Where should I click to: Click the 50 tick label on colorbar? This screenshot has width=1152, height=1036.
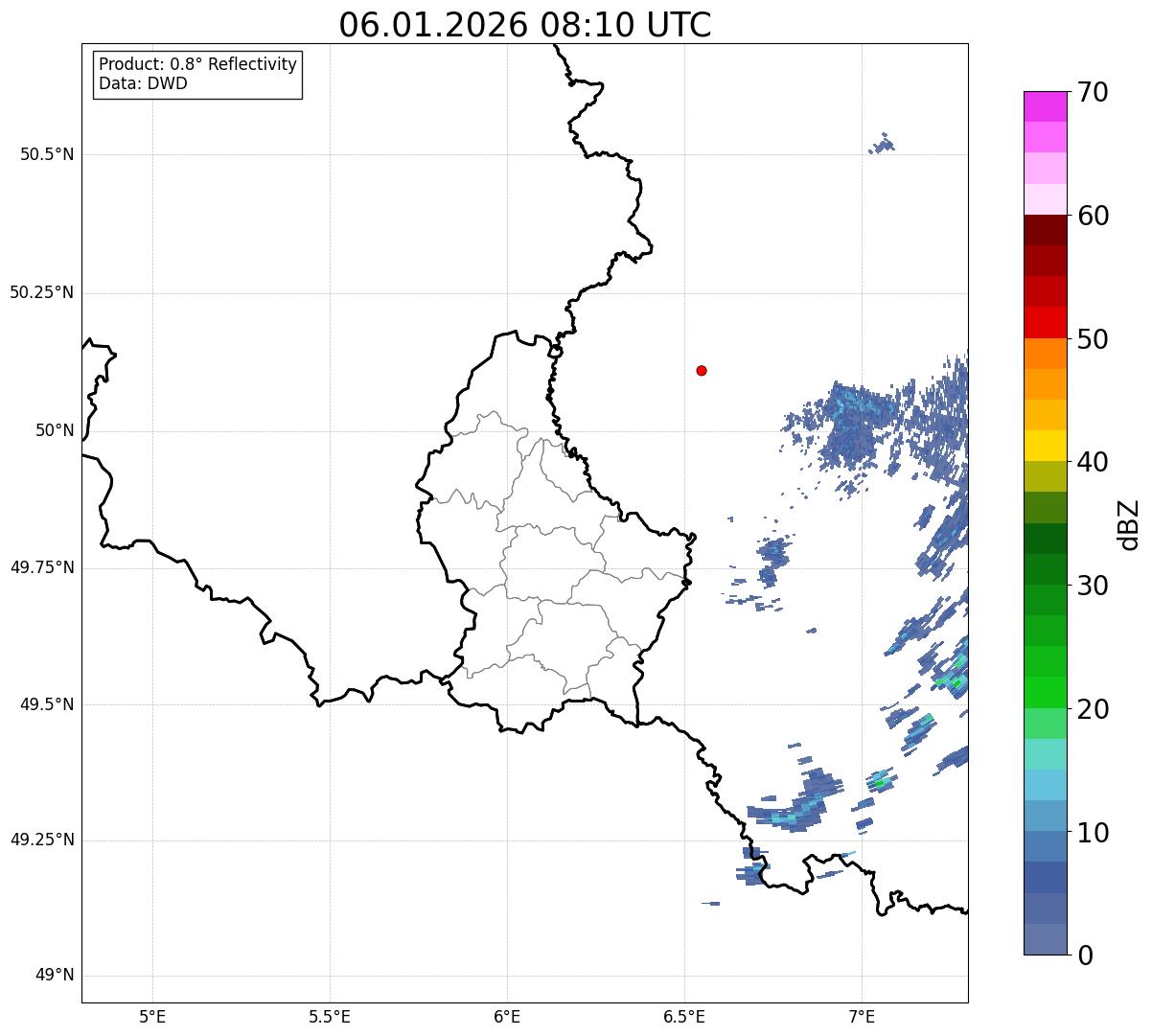1094,339
